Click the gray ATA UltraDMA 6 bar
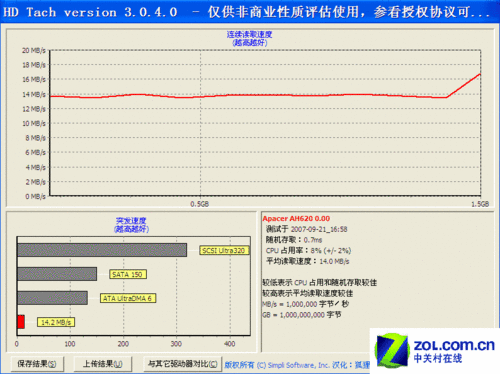This screenshot has width=500, height=374. tap(53, 298)
